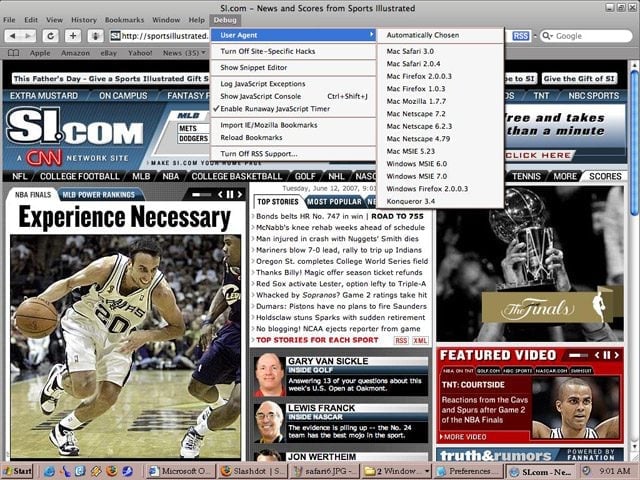Click the XML feed badge under Top Stories
This screenshot has width=640, height=480.
click(x=420, y=340)
